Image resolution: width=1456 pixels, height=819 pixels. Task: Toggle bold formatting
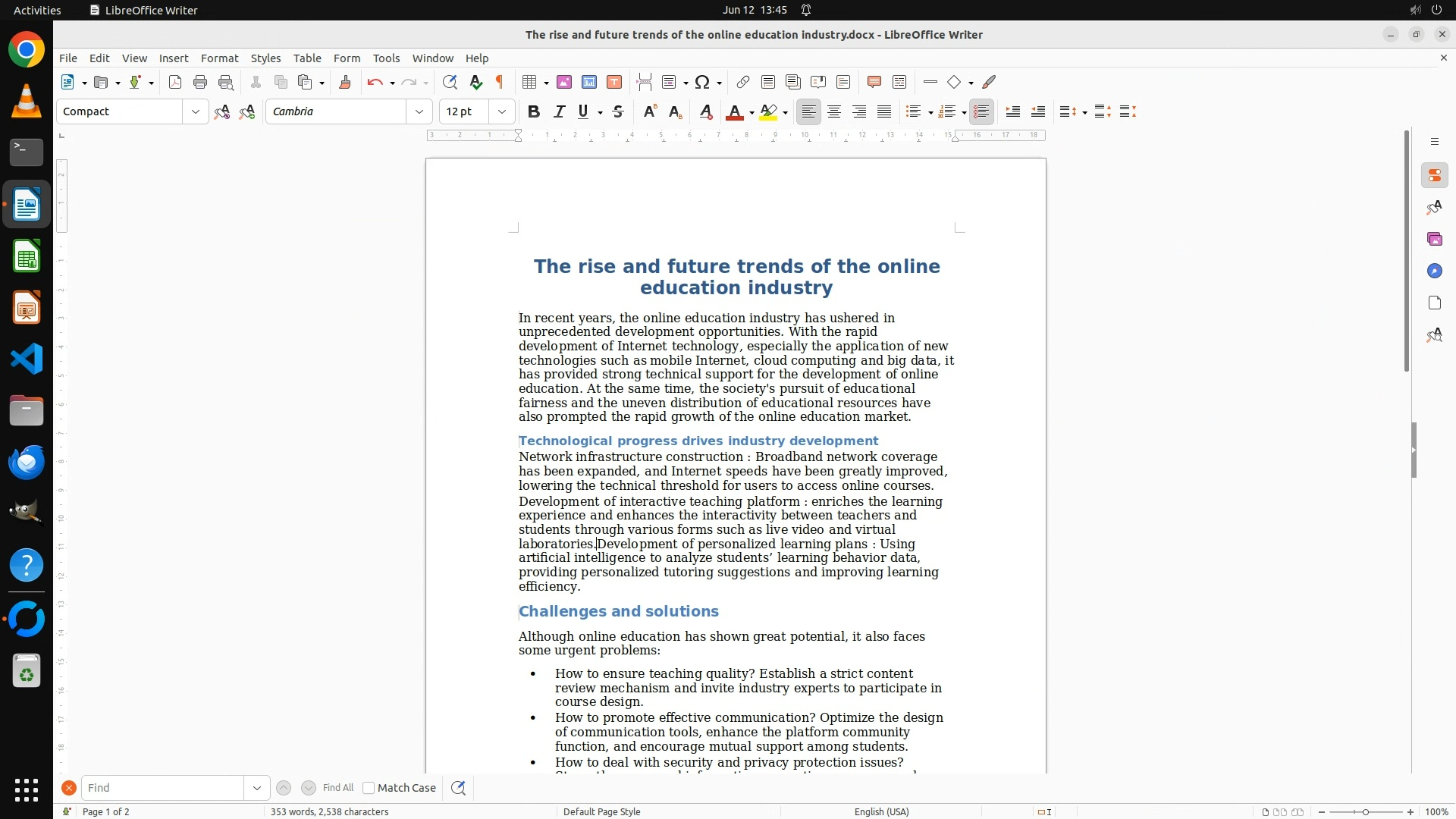(x=534, y=111)
